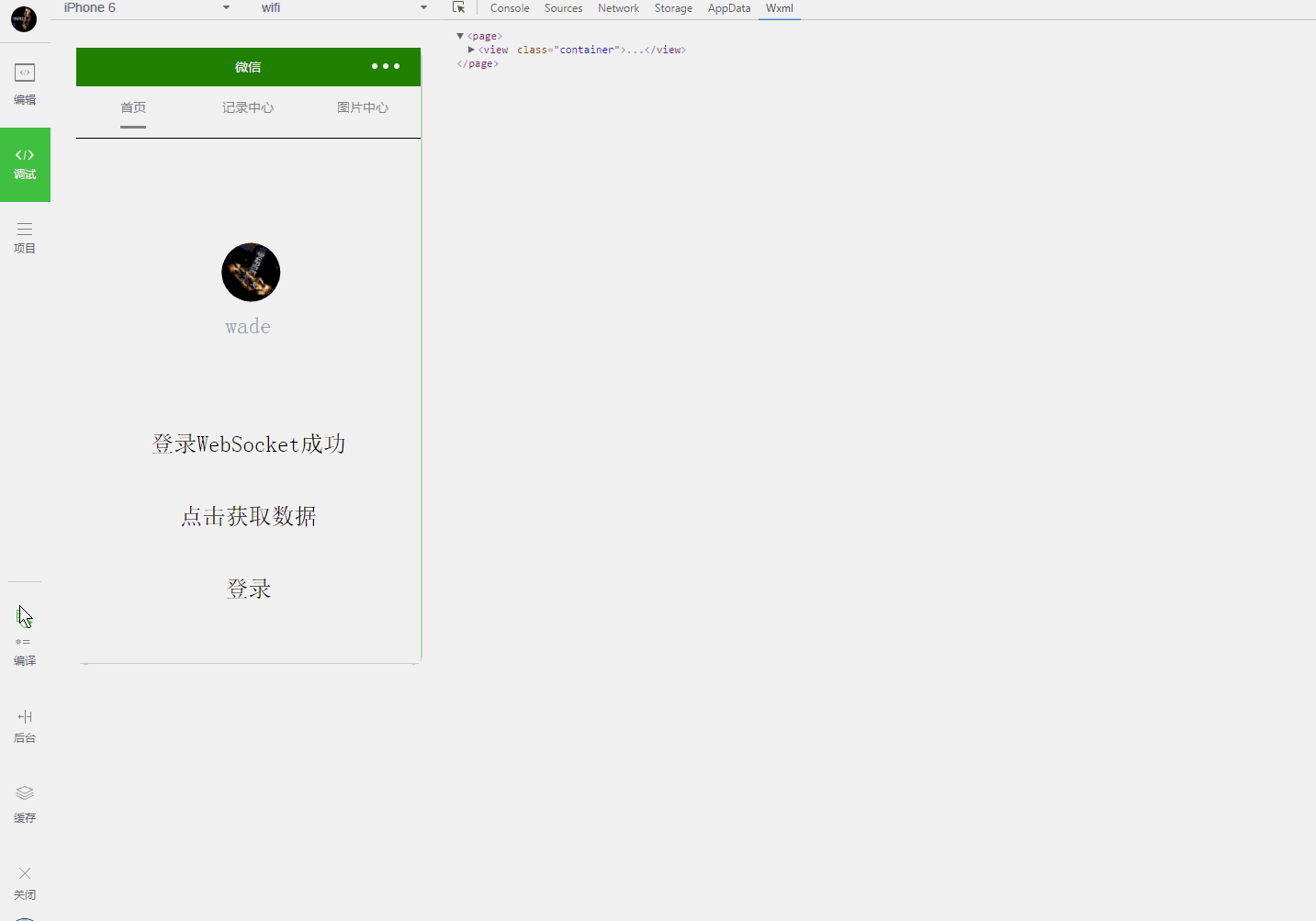
Task: Select the 记录中心 tab in simulator
Action: 248,107
